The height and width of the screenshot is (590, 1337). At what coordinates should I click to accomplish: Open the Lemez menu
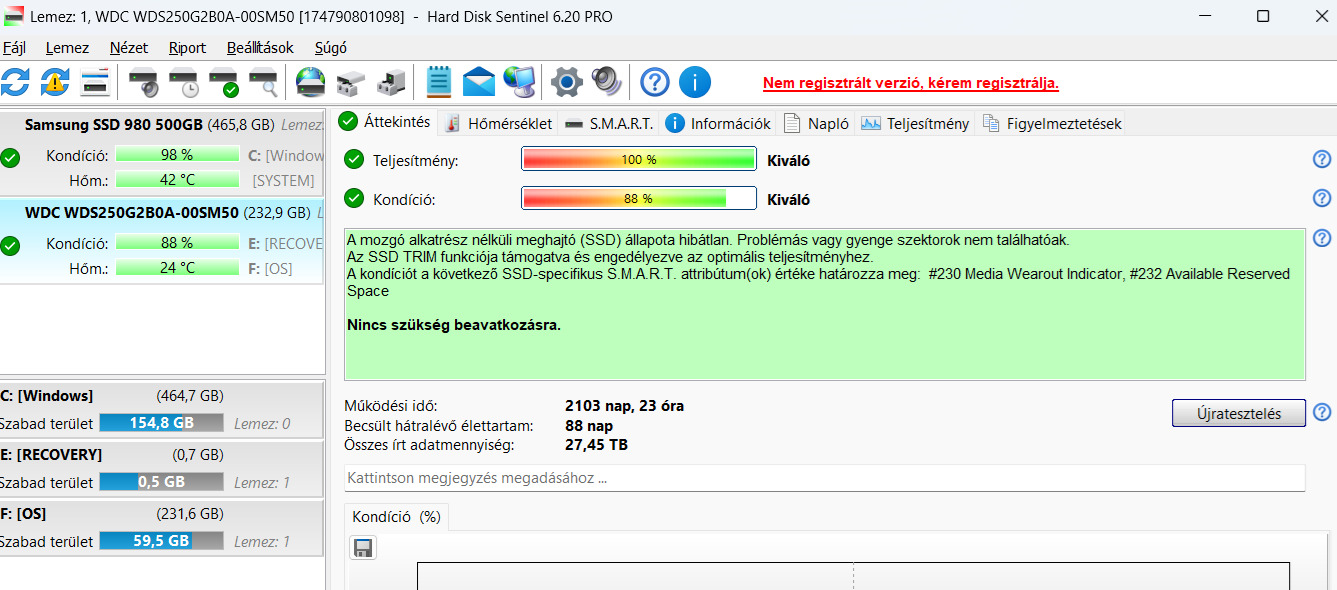(x=67, y=47)
